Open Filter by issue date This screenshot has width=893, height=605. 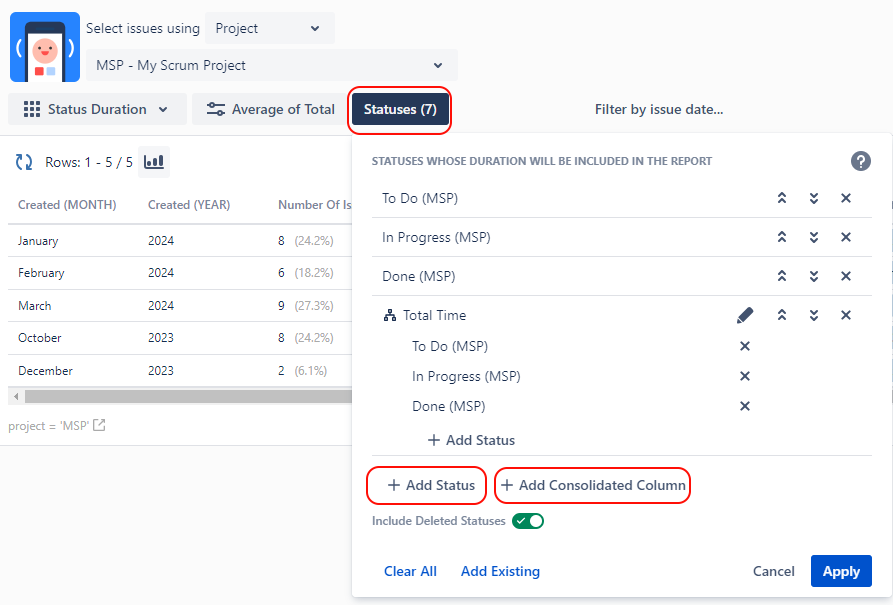tap(659, 109)
